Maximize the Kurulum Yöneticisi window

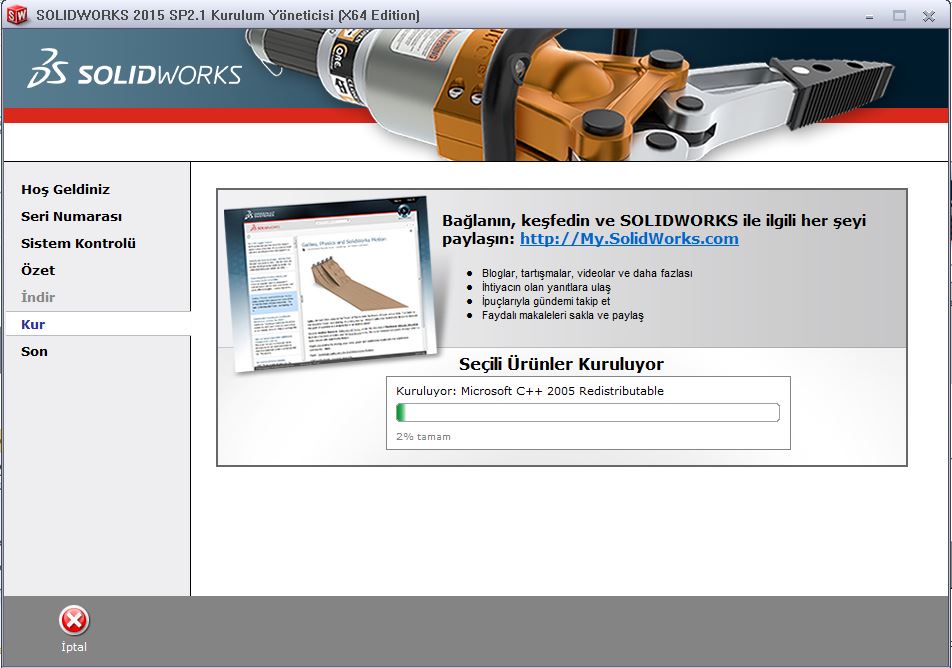pyautogui.click(x=899, y=16)
